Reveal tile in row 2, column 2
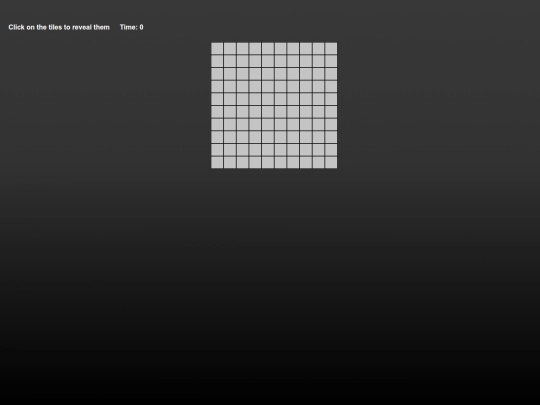The width and height of the screenshot is (540, 405). pyautogui.click(x=230, y=61)
